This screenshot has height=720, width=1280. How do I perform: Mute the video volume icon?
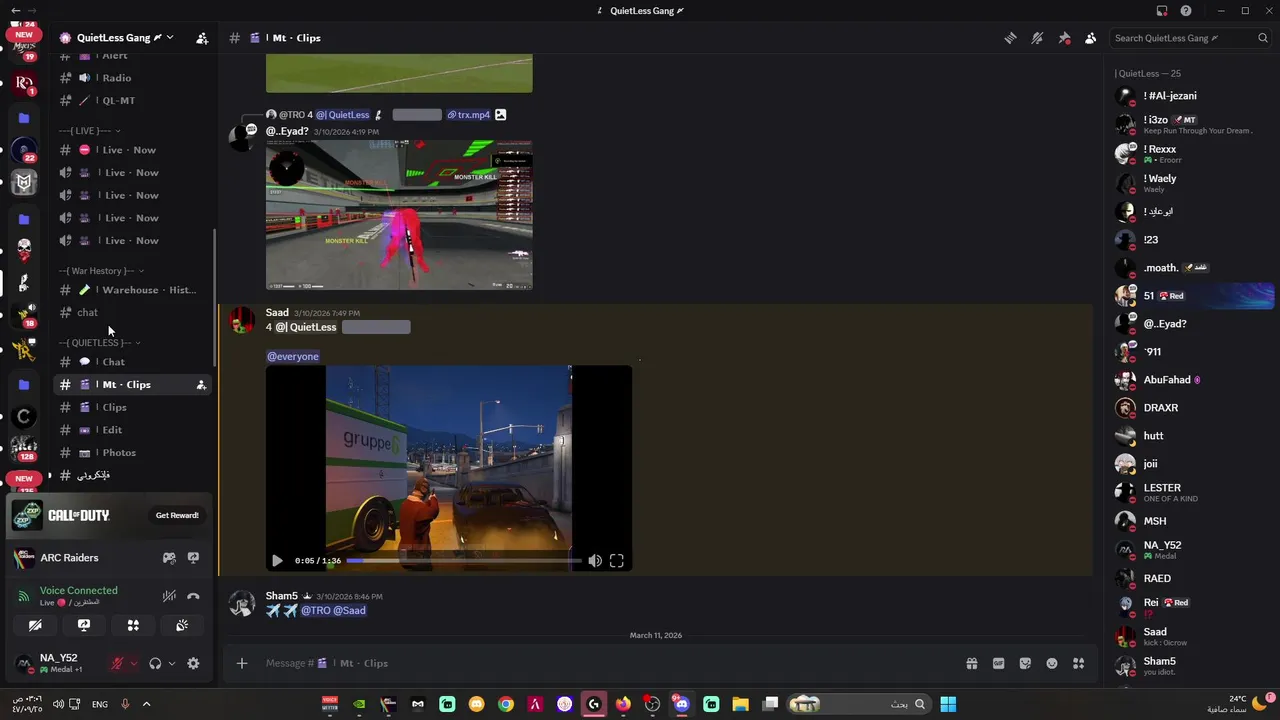click(595, 561)
